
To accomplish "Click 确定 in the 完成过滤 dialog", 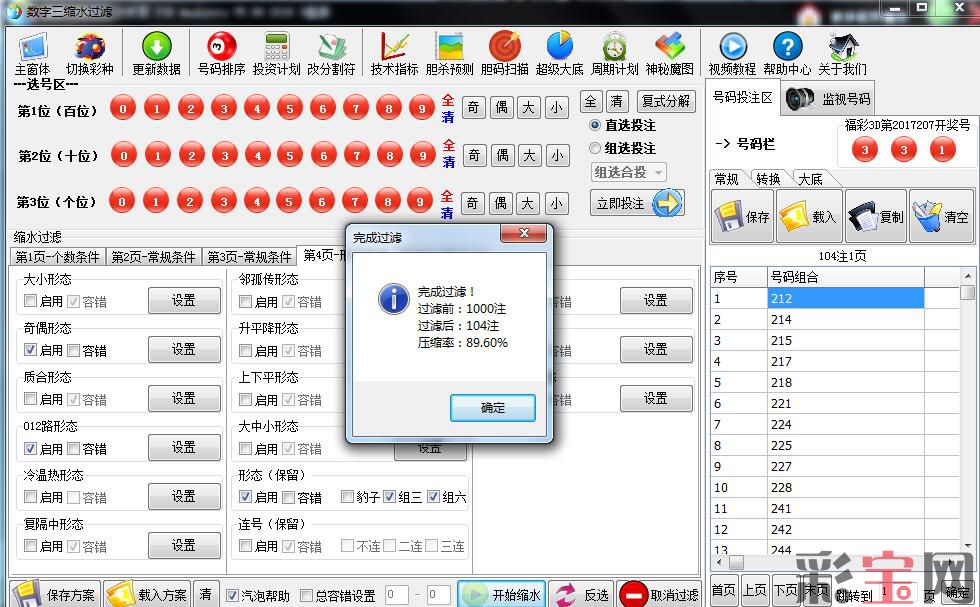I will (x=492, y=408).
